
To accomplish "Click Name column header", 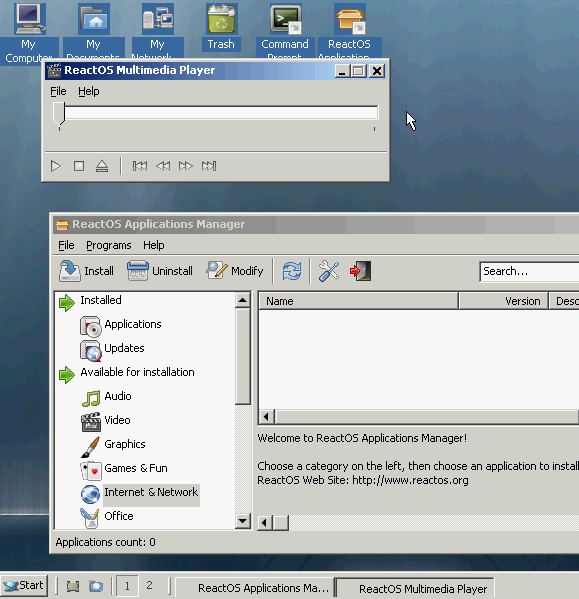I will click(x=358, y=301).
